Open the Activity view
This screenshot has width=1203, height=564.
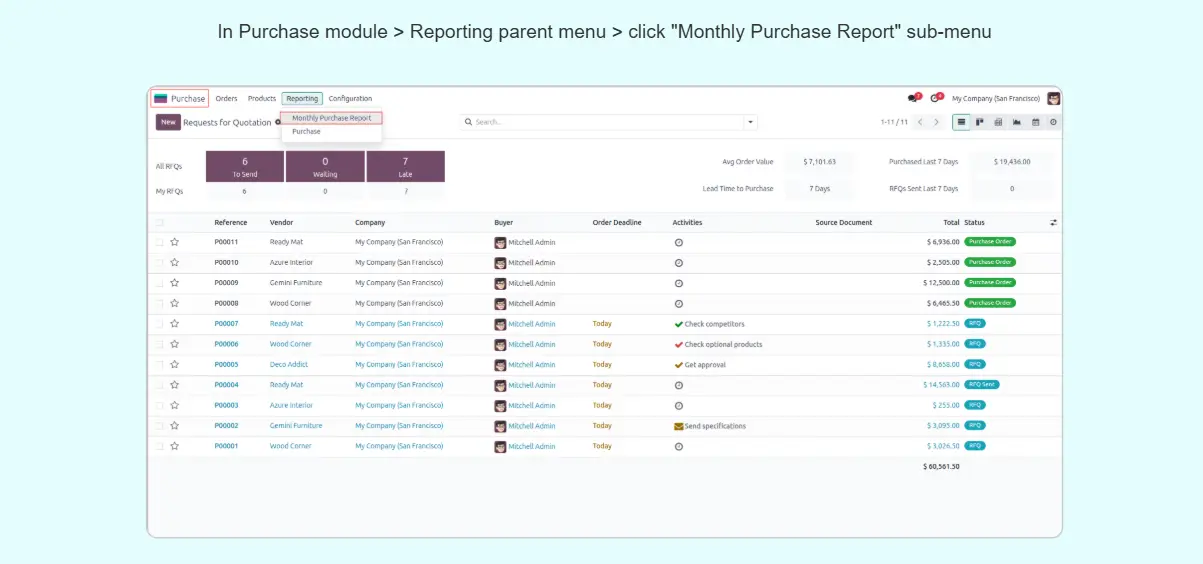point(1053,122)
